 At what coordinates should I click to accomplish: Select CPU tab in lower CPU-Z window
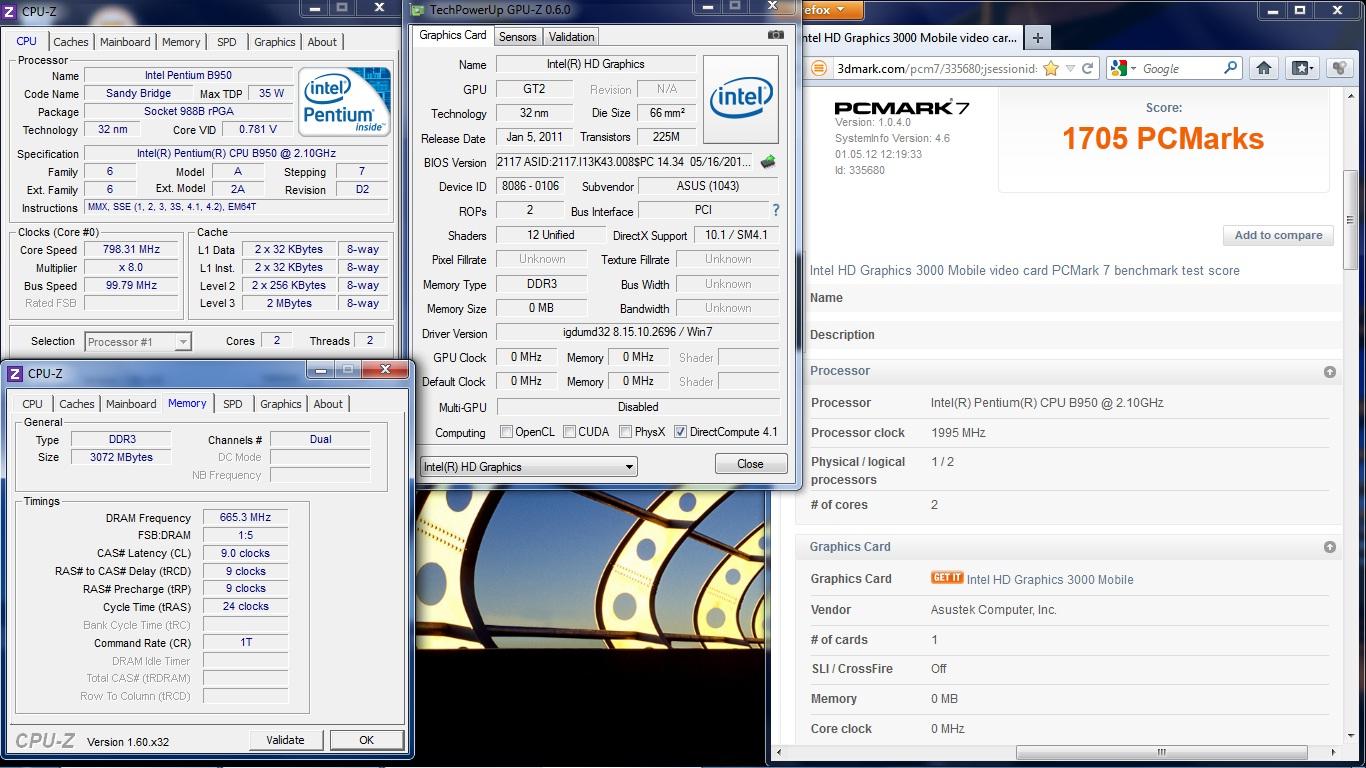33,404
